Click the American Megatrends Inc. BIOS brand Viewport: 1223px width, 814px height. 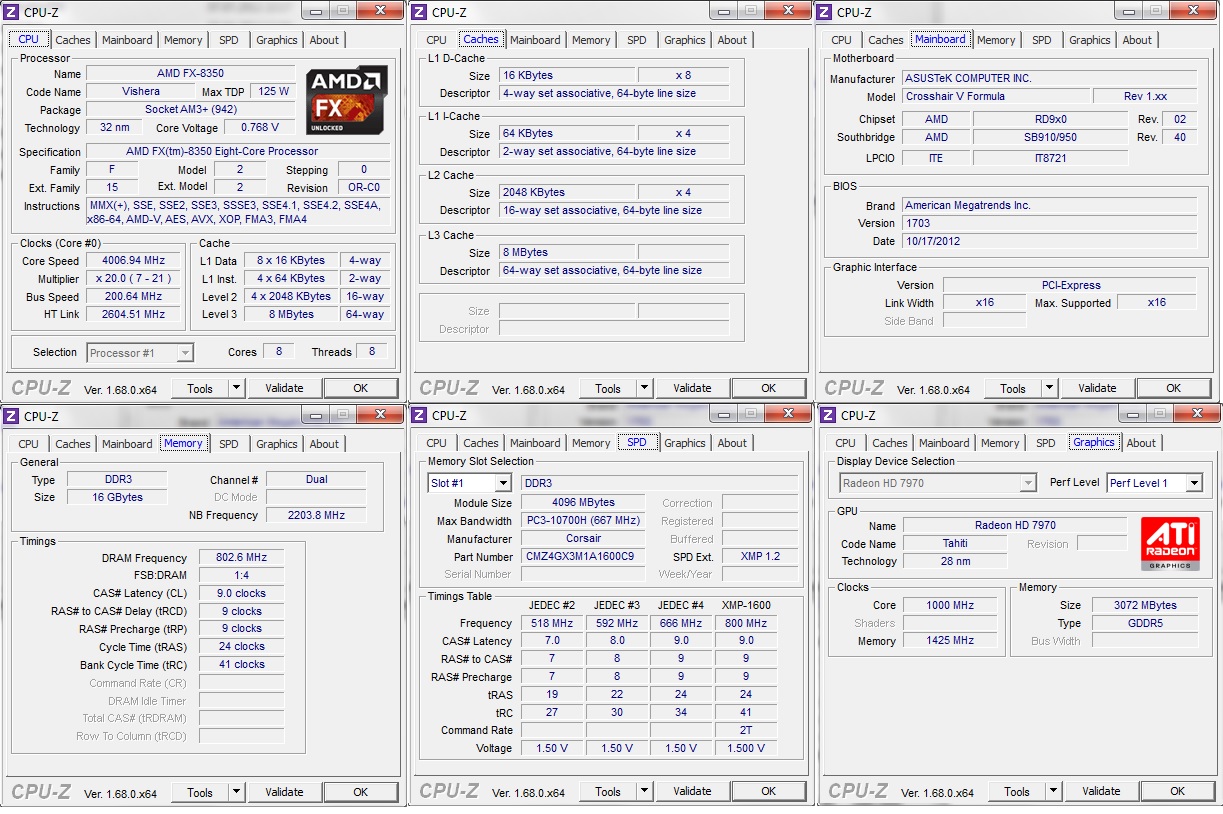point(1049,205)
